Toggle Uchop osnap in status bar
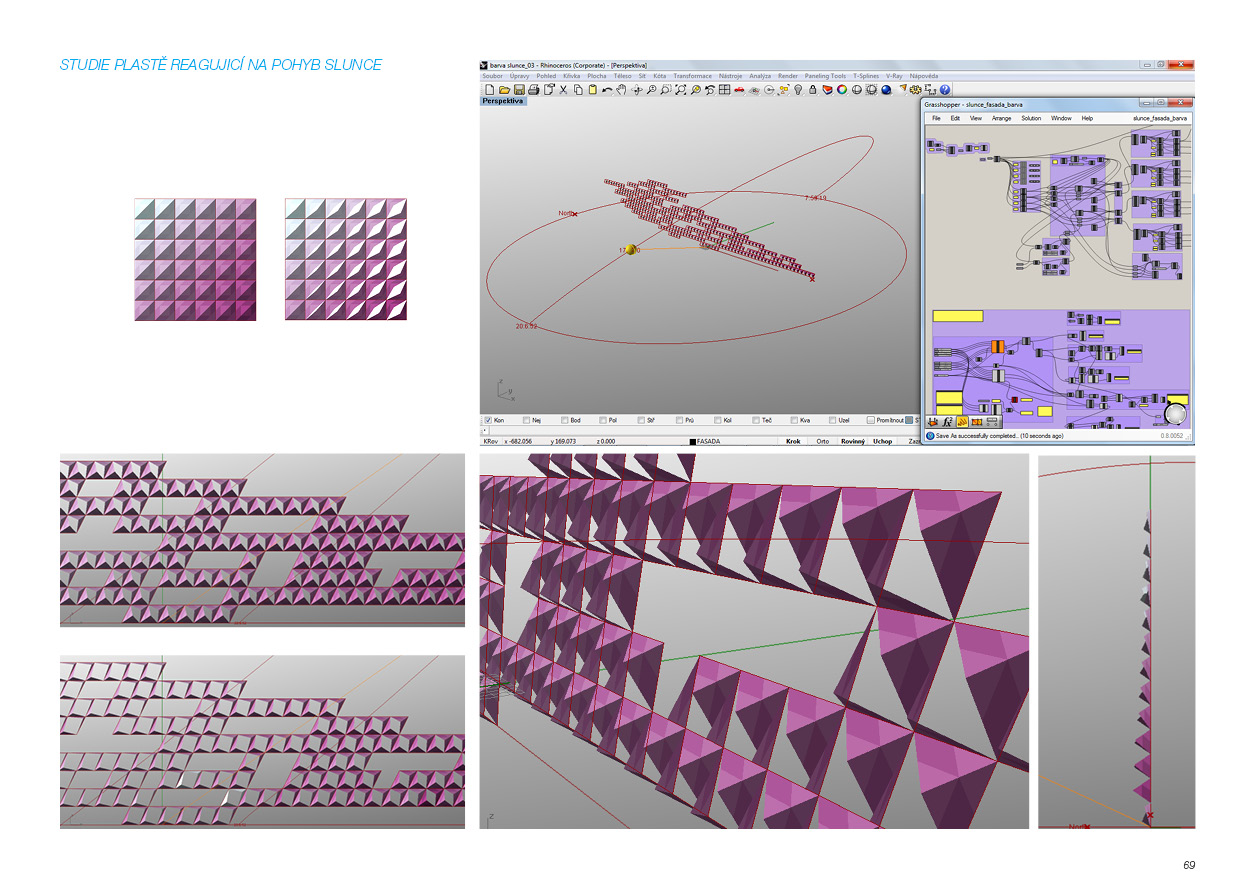The image size is (1257, 889). 882,441
